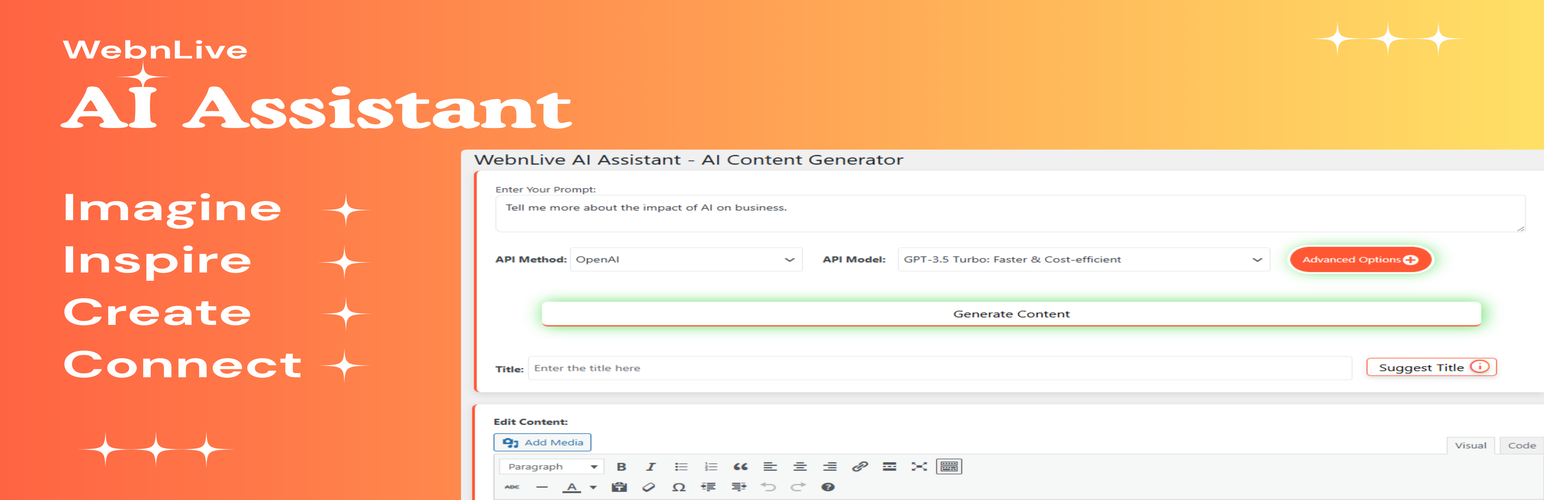Screen dimensions: 1544x500
Task: Insert a numbered list
Action: click(x=711, y=467)
